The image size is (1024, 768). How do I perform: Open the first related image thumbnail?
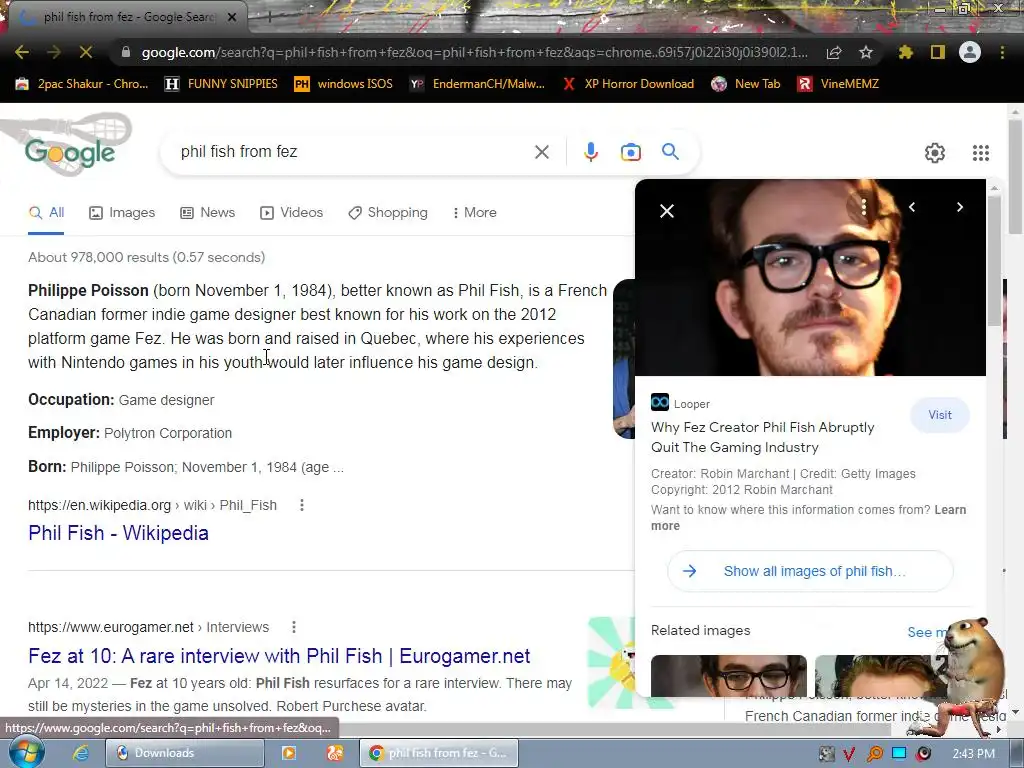pyautogui.click(x=729, y=676)
